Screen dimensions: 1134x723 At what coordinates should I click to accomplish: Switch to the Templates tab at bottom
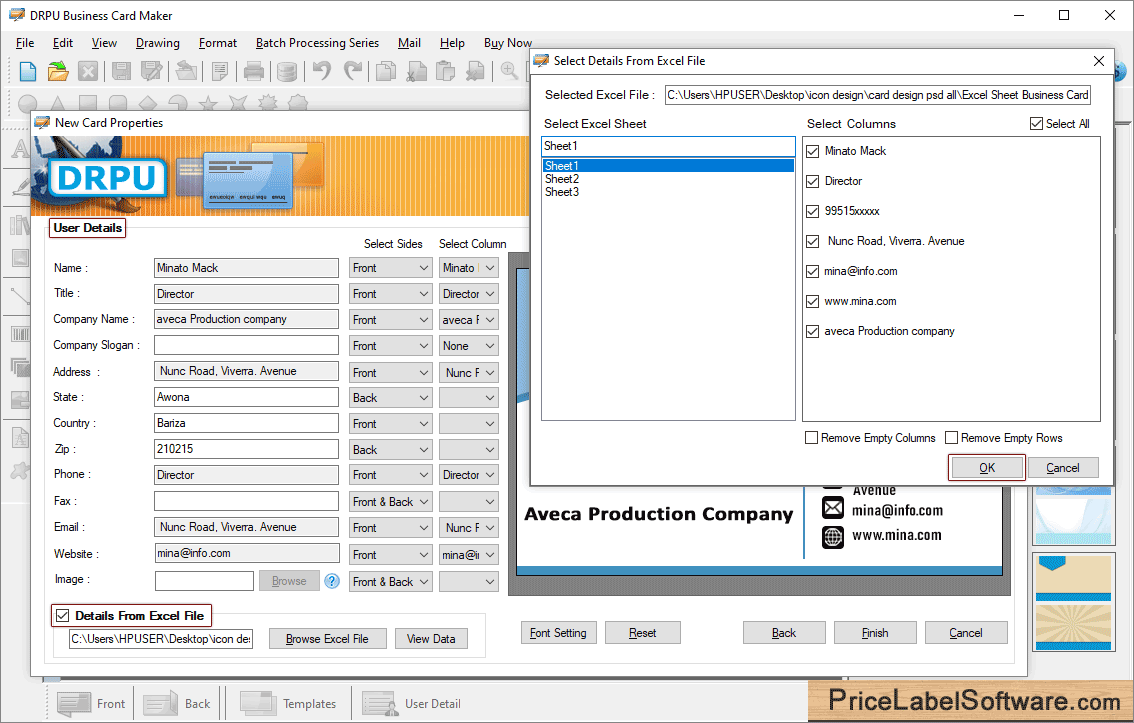pyautogui.click(x=288, y=703)
